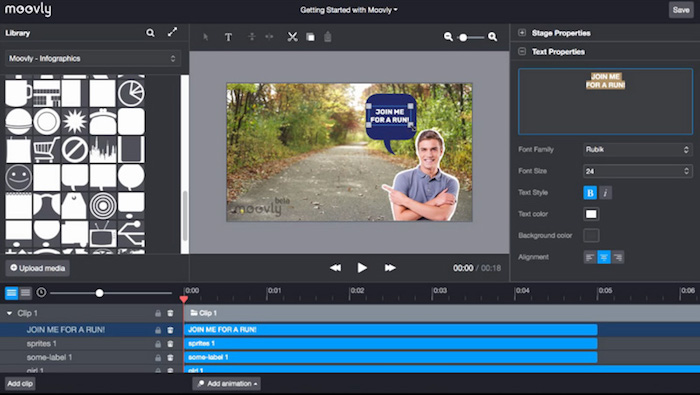Image resolution: width=700 pixels, height=395 pixels.
Task: Click the zoom in magnifier icon
Action: click(492, 37)
